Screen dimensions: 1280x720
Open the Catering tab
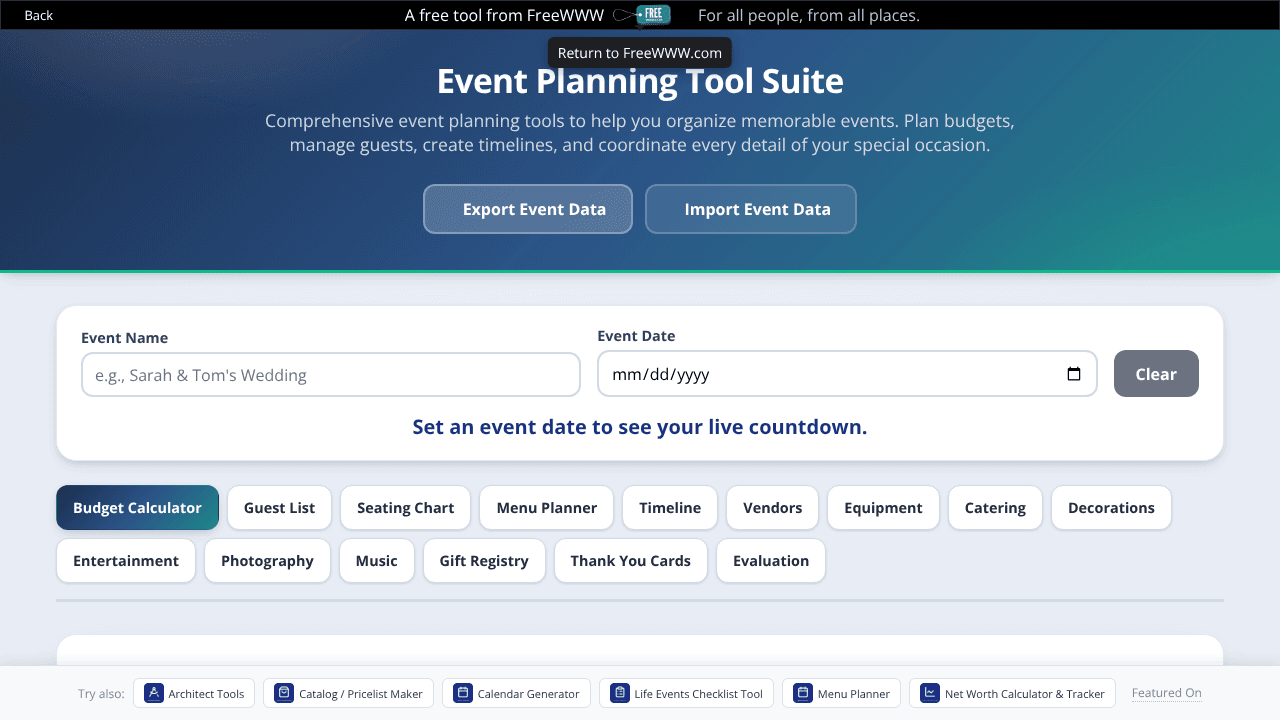pos(995,508)
